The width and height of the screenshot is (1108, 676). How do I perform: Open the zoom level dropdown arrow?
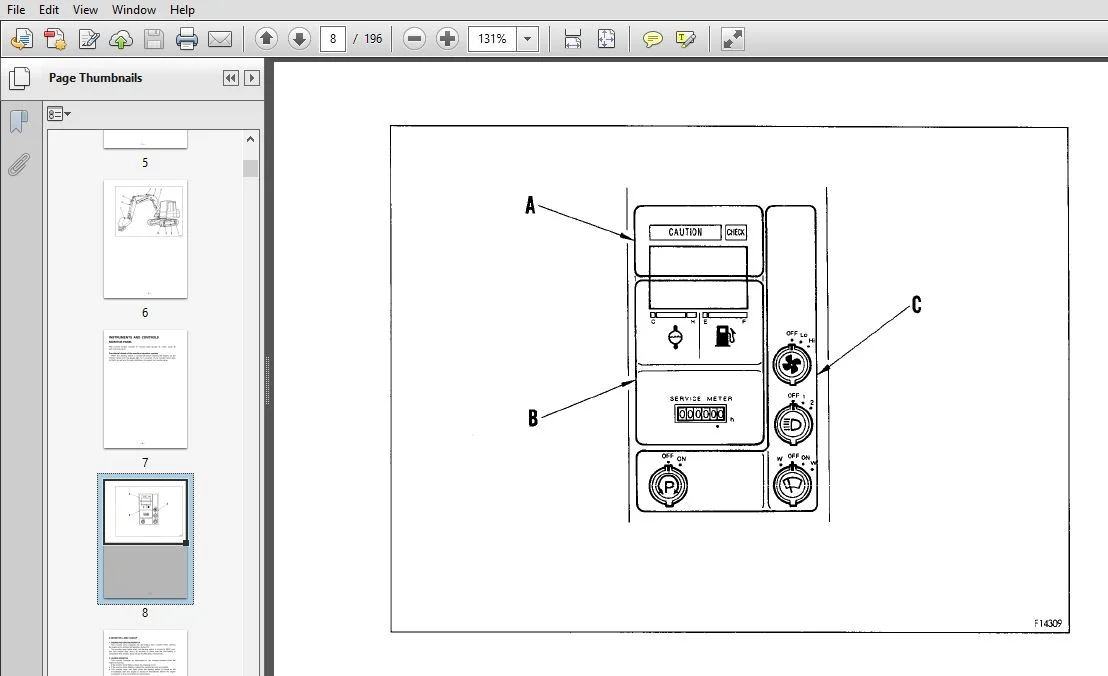527,39
